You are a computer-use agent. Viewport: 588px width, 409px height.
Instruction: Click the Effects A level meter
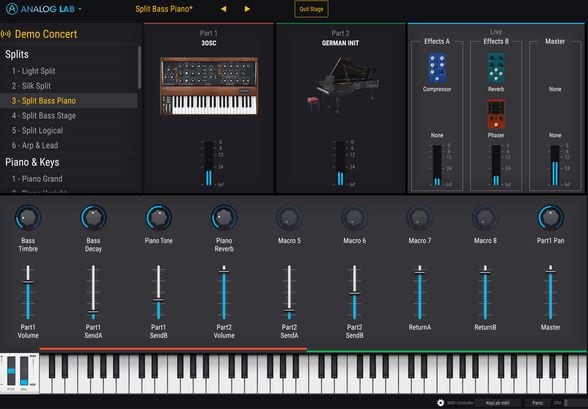(437, 165)
